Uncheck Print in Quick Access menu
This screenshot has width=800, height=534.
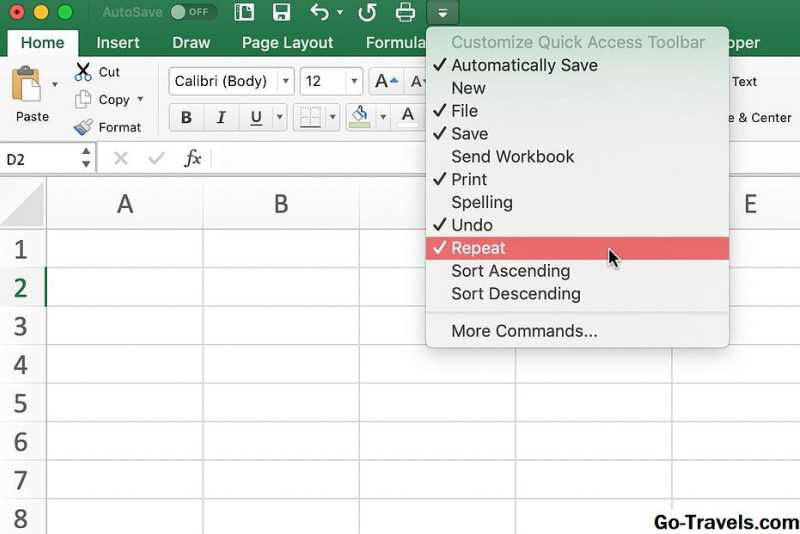click(577, 180)
